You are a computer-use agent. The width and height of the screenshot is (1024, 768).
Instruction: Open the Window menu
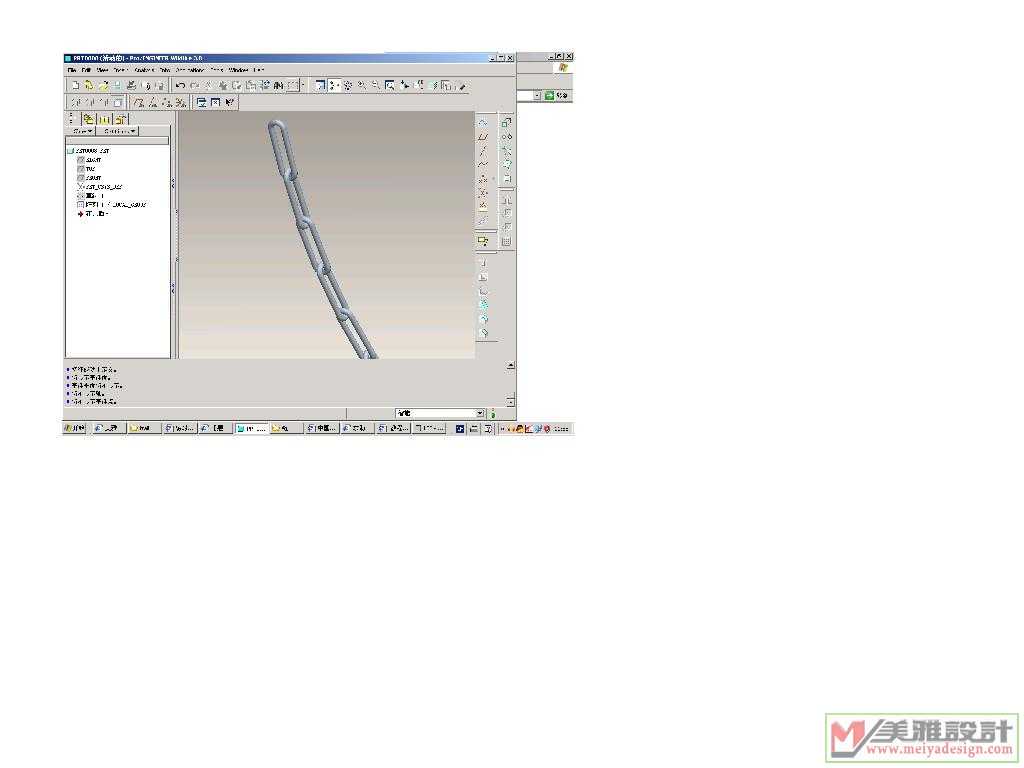238,70
